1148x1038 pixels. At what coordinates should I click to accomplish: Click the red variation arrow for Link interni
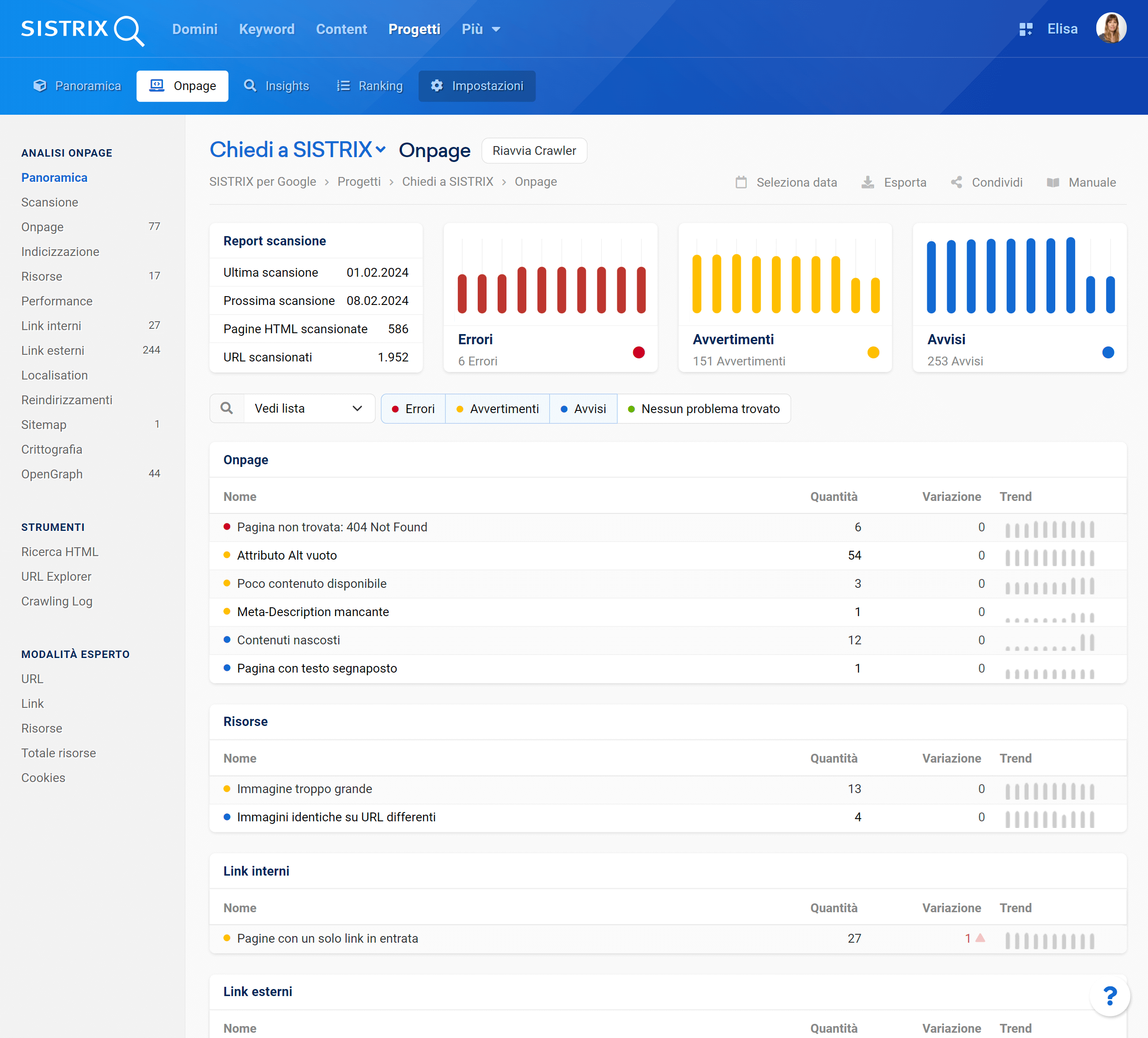(980, 938)
